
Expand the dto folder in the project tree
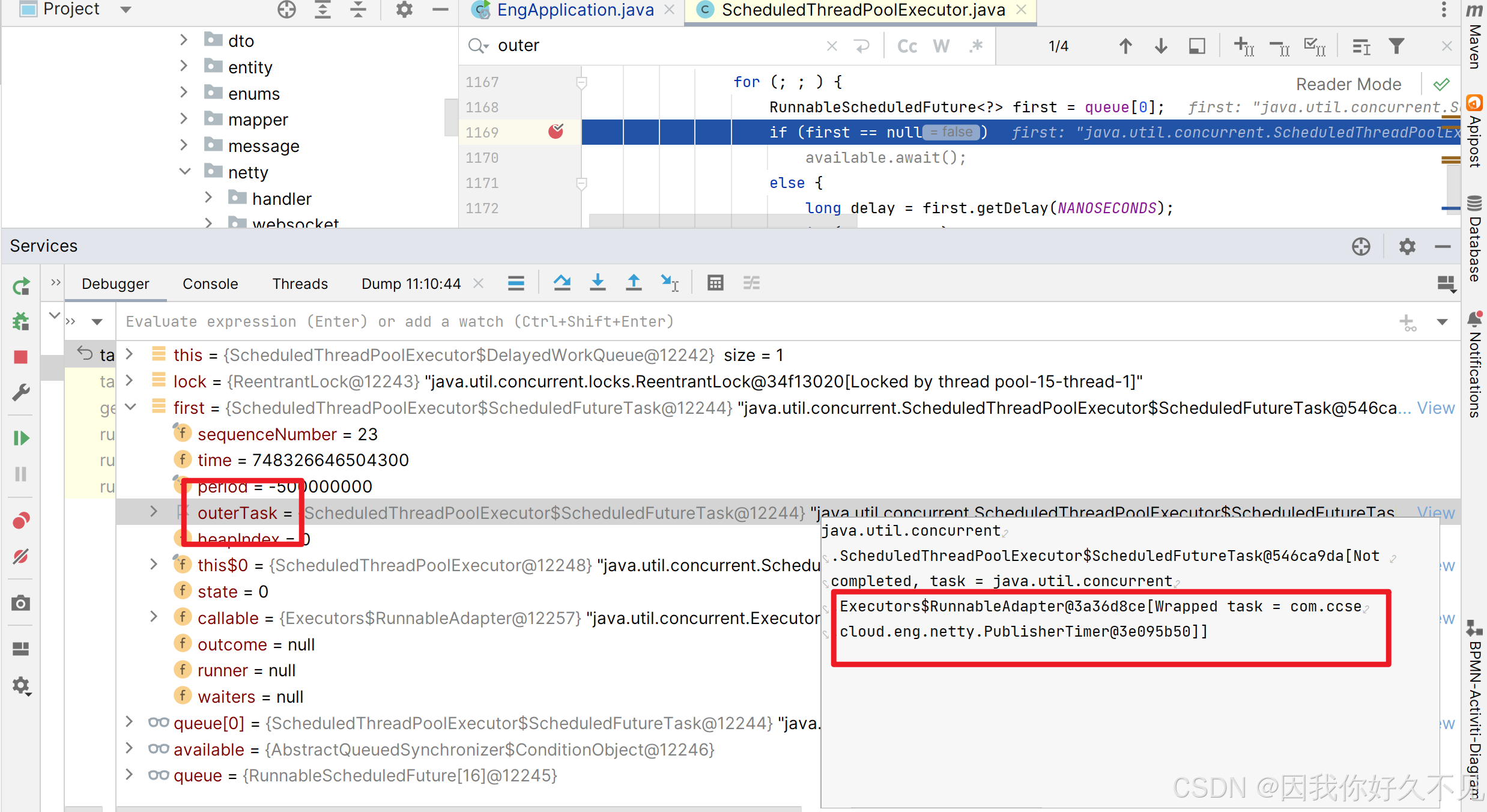click(x=184, y=40)
